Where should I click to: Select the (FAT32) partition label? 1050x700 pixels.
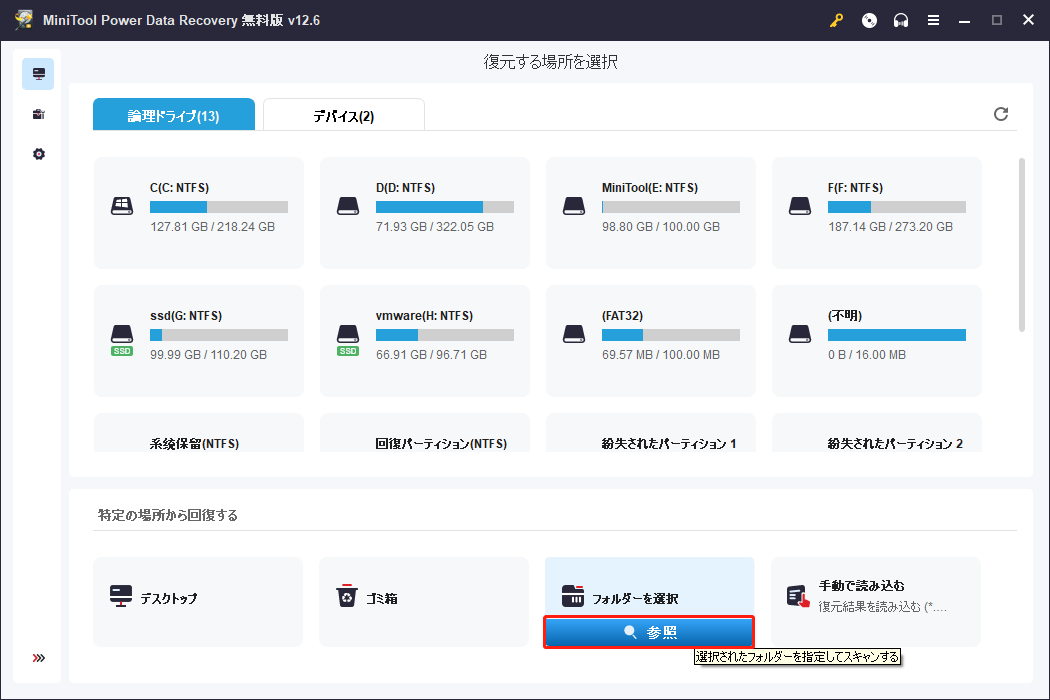click(622, 316)
